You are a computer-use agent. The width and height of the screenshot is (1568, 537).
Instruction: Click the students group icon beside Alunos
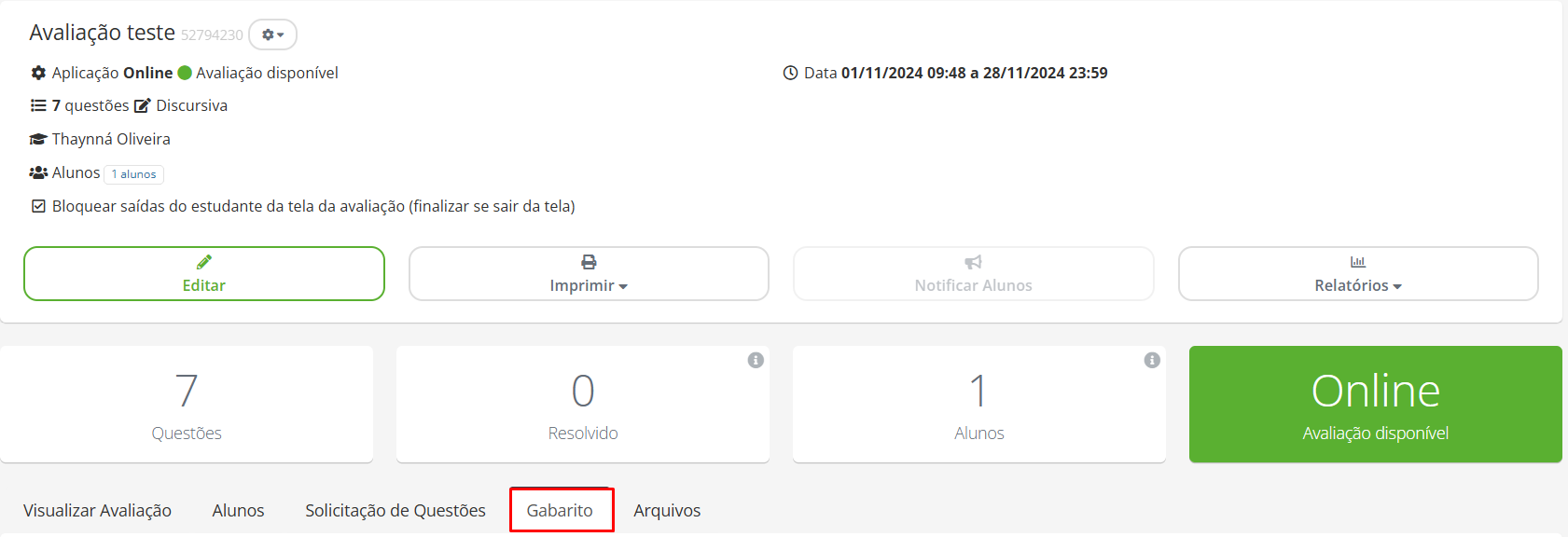38,172
